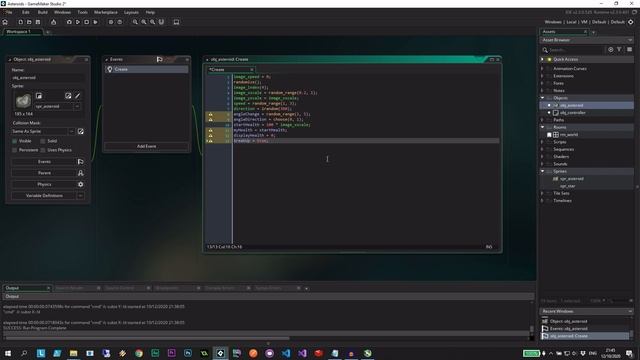Open Physics gear icon
This screenshot has width=640, height=360.
click(x=80, y=184)
